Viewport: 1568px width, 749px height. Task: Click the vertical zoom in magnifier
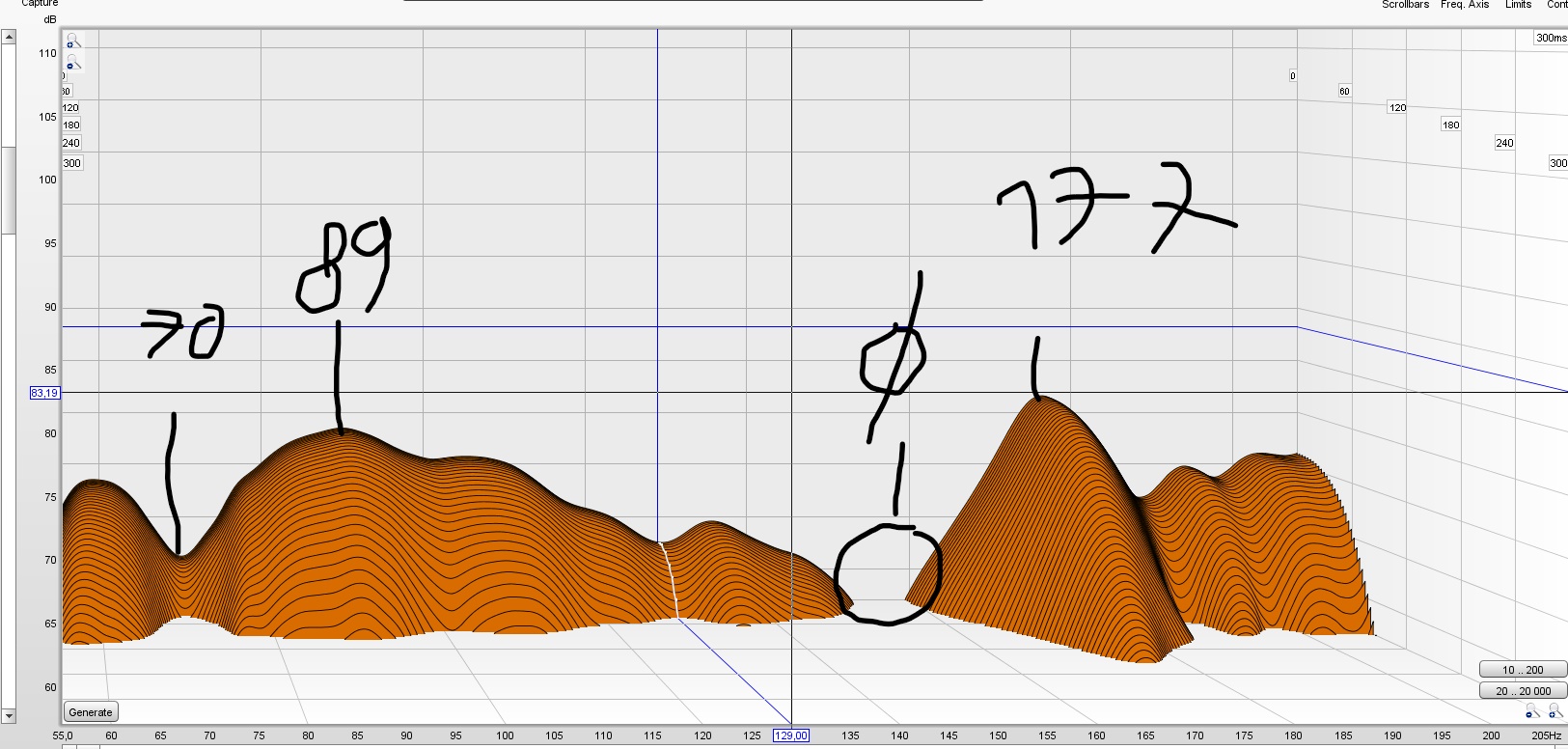click(72, 42)
